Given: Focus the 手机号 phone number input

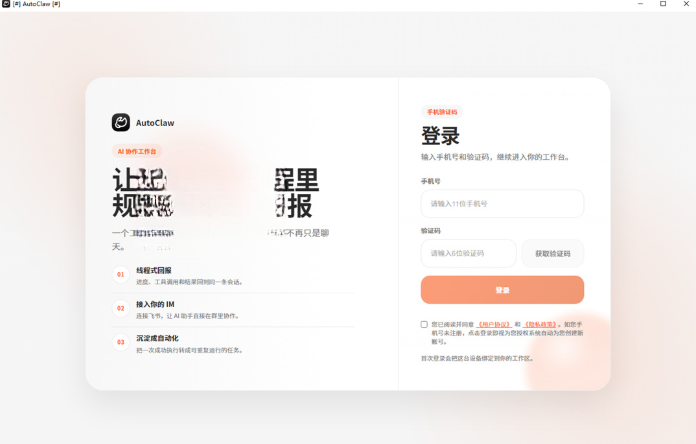Looking at the screenshot, I should click(x=502, y=204).
